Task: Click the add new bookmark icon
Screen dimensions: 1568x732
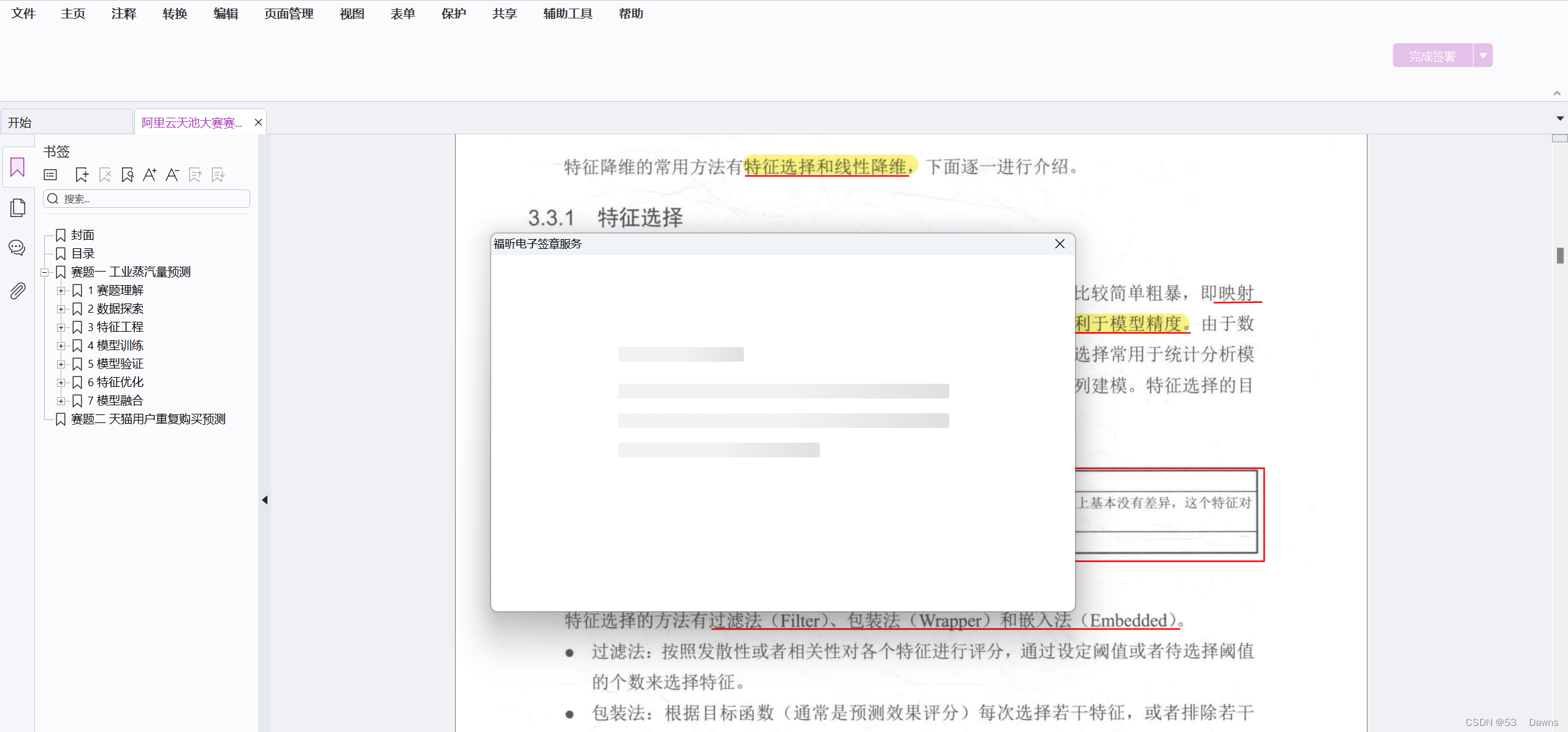Action: tap(82, 175)
